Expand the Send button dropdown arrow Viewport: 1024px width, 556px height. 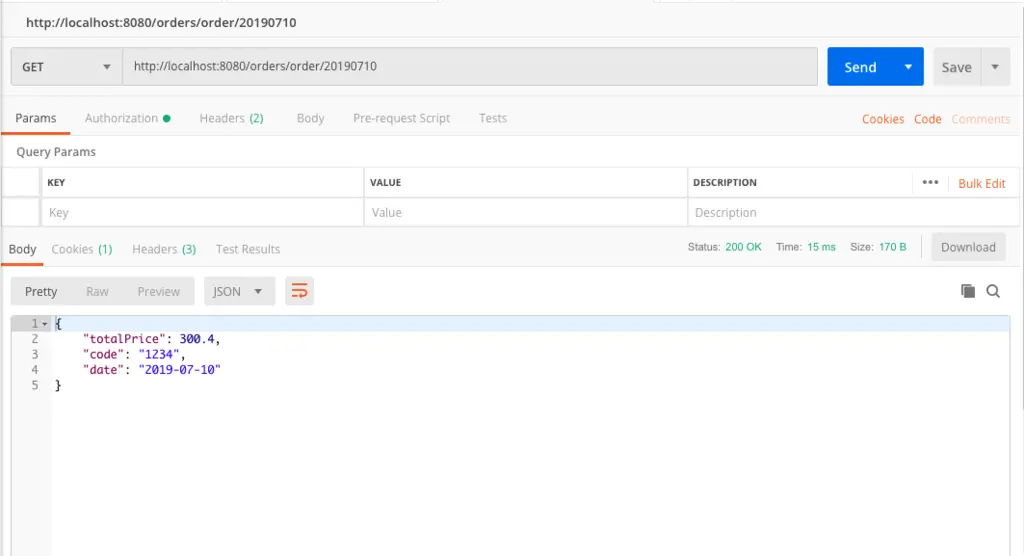pyautogui.click(x=908, y=67)
